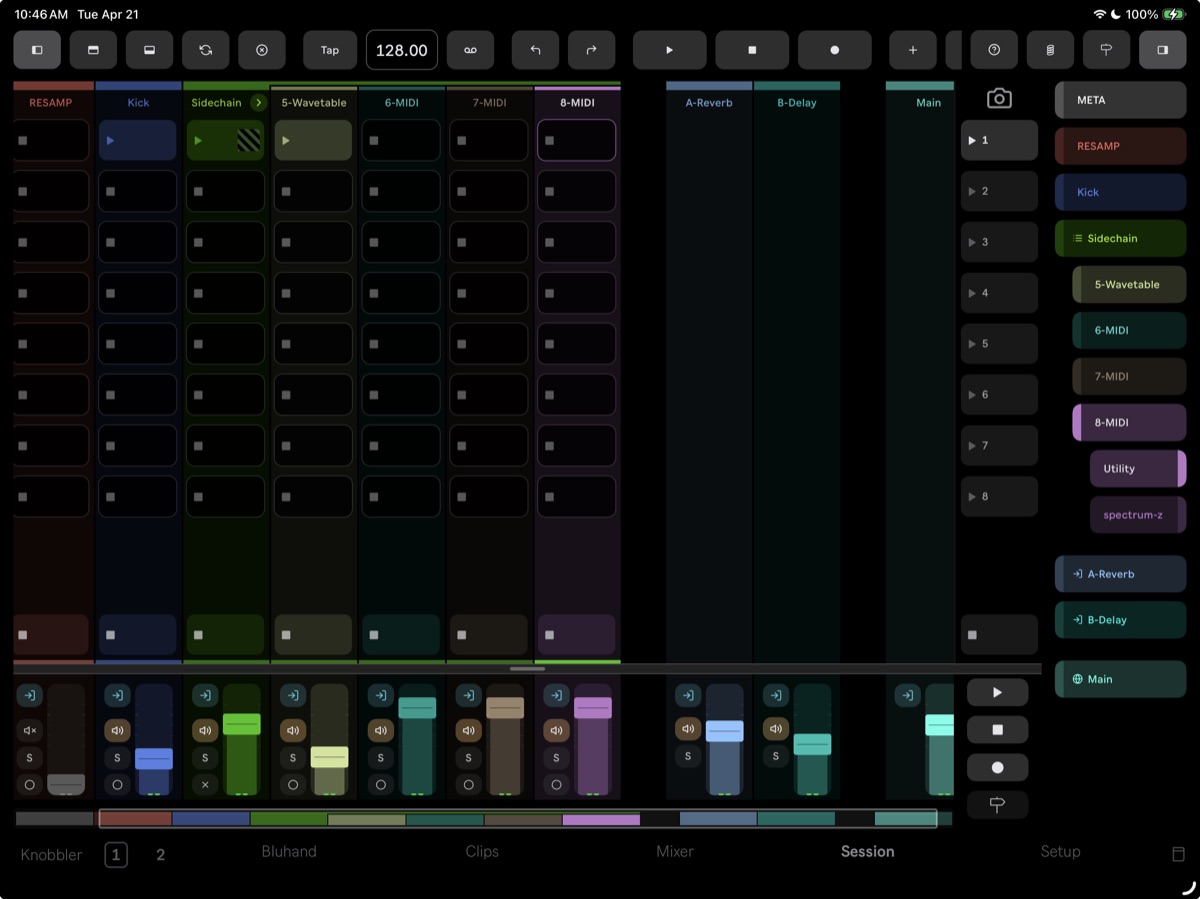Toggle the bottom panel layout icon
The height and width of the screenshot is (899, 1200).
pyautogui.click(x=149, y=50)
